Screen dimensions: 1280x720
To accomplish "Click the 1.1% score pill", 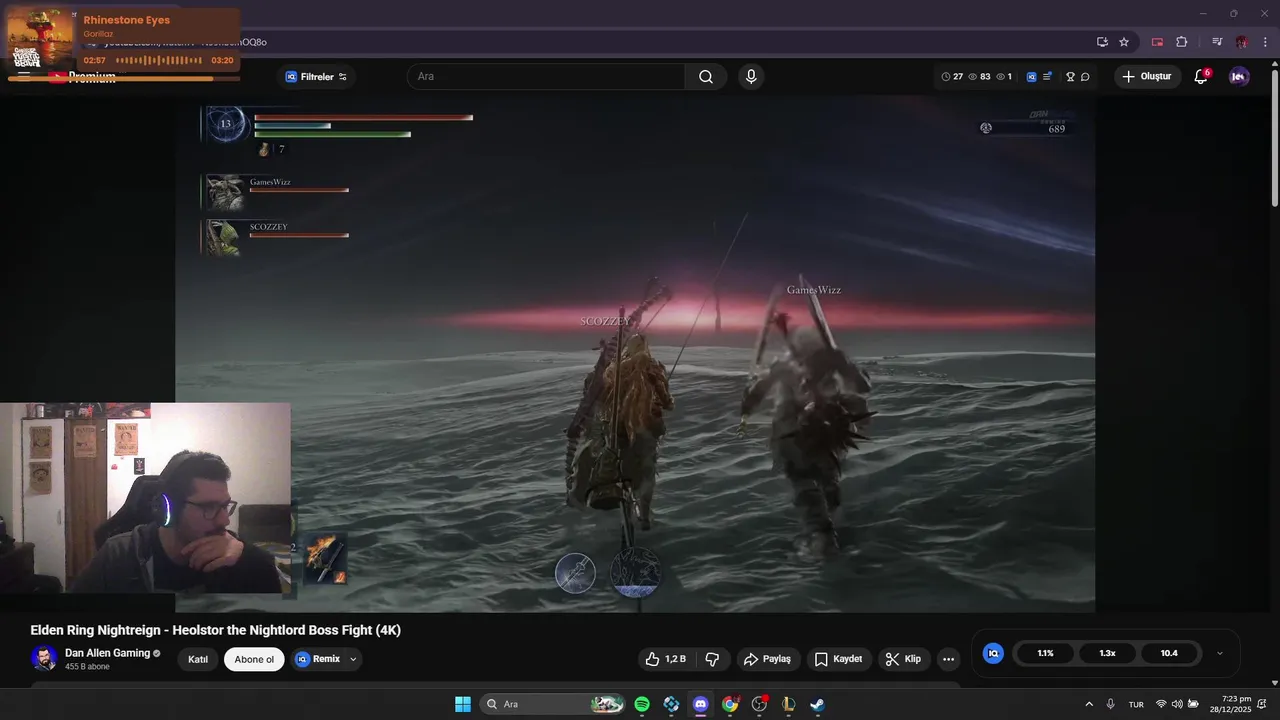I will 1045,653.
